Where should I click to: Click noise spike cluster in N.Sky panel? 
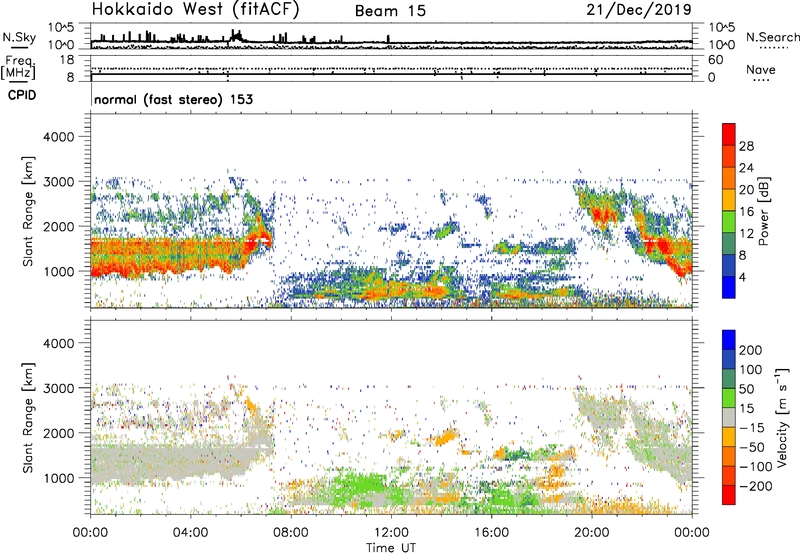(237, 35)
